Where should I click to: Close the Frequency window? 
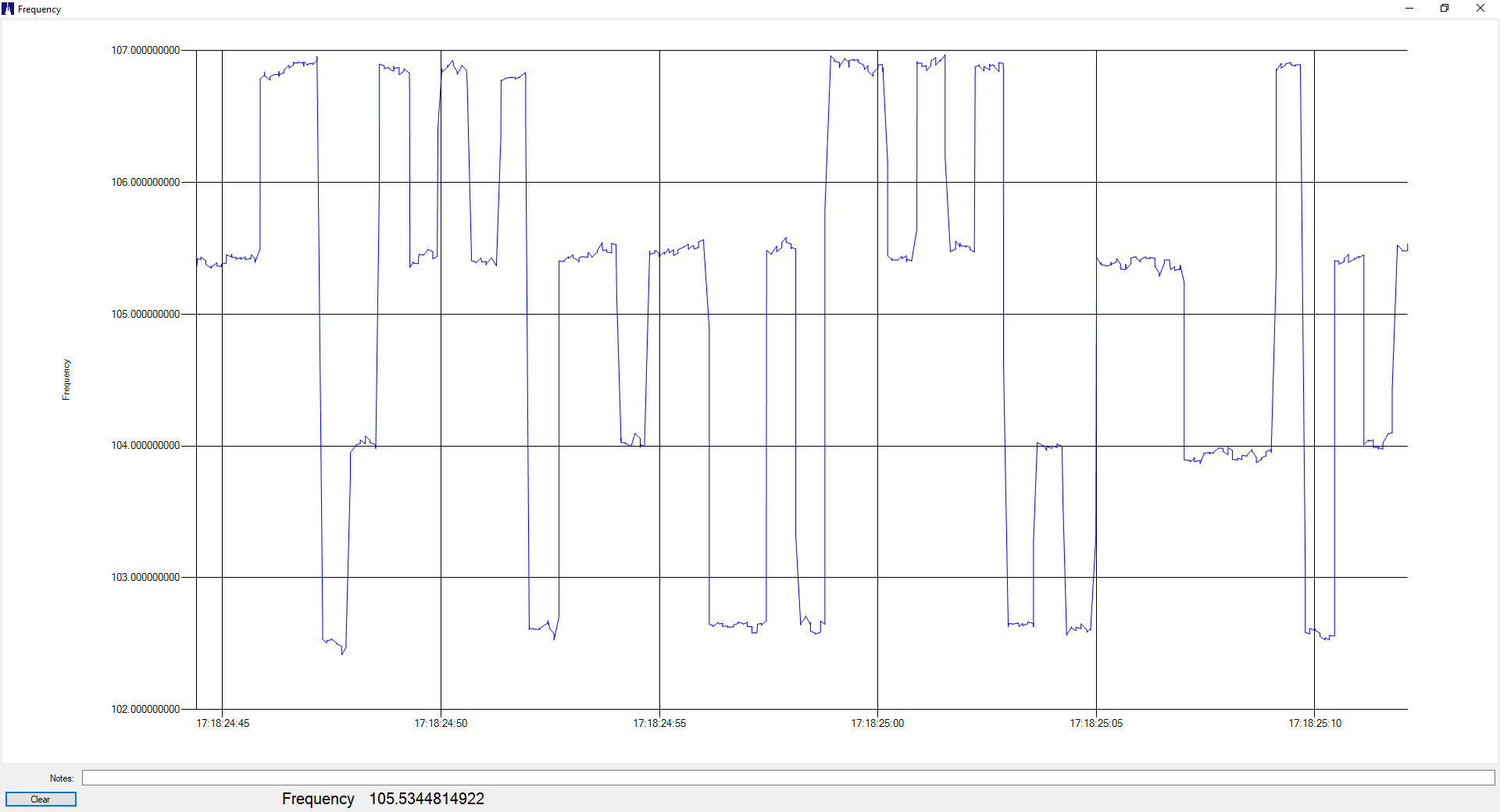coord(1480,9)
